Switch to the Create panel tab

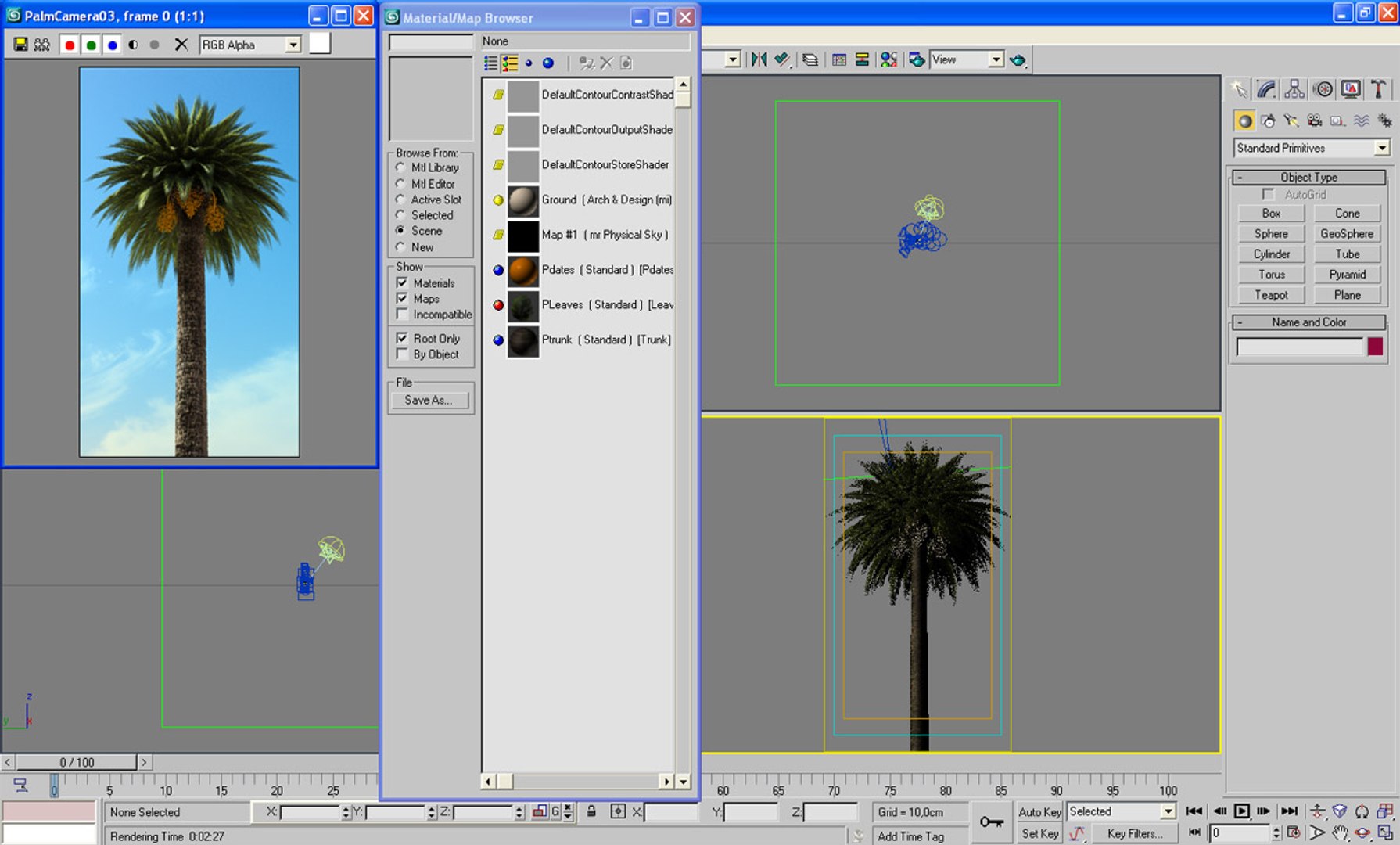click(x=1239, y=89)
